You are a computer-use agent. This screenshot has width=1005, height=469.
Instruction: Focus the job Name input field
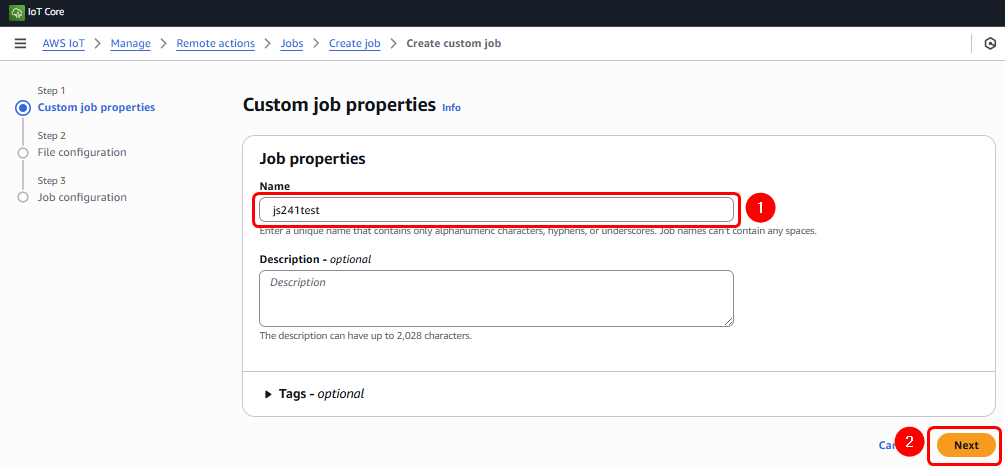pyautogui.click(x=496, y=209)
